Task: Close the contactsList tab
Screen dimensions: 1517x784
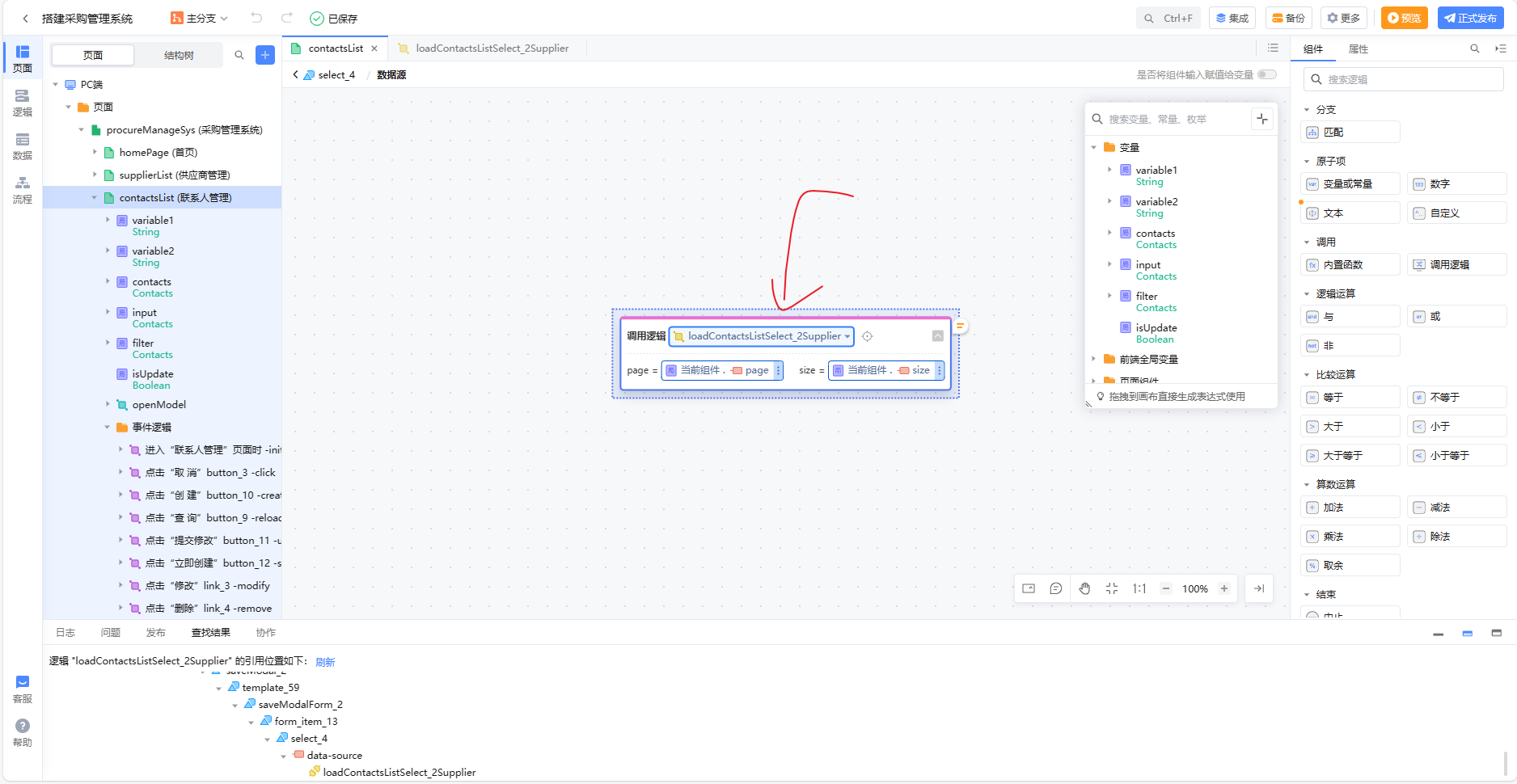Action: (374, 48)
